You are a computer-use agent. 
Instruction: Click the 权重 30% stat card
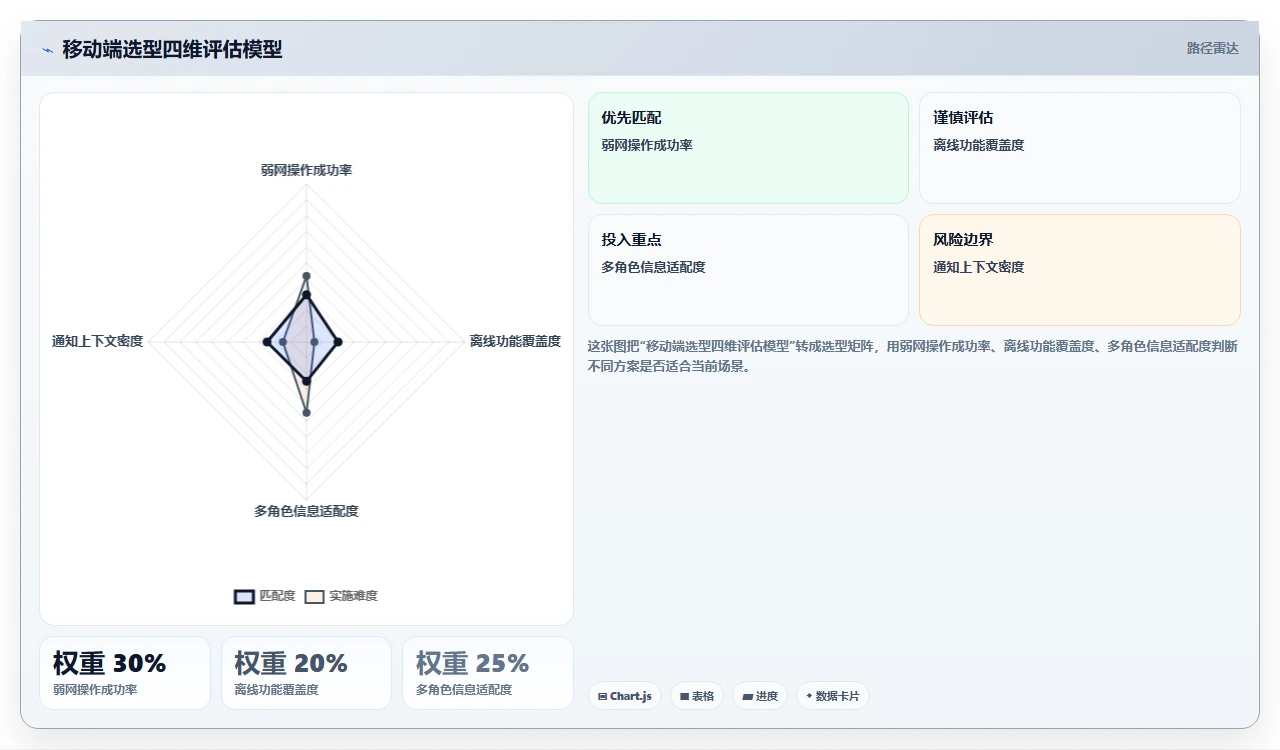click(x=125, y=673)
